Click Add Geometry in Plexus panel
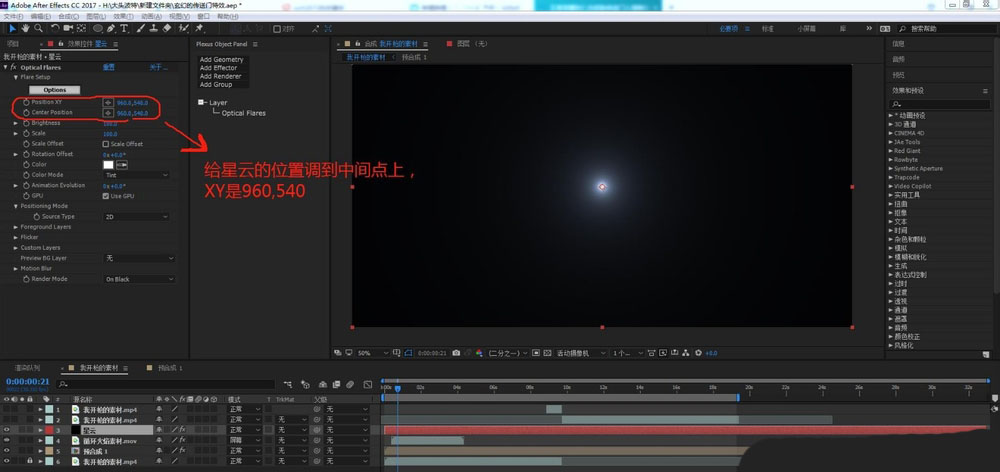This screenshot has height=472, width=1000. click(x=221, y=60)
